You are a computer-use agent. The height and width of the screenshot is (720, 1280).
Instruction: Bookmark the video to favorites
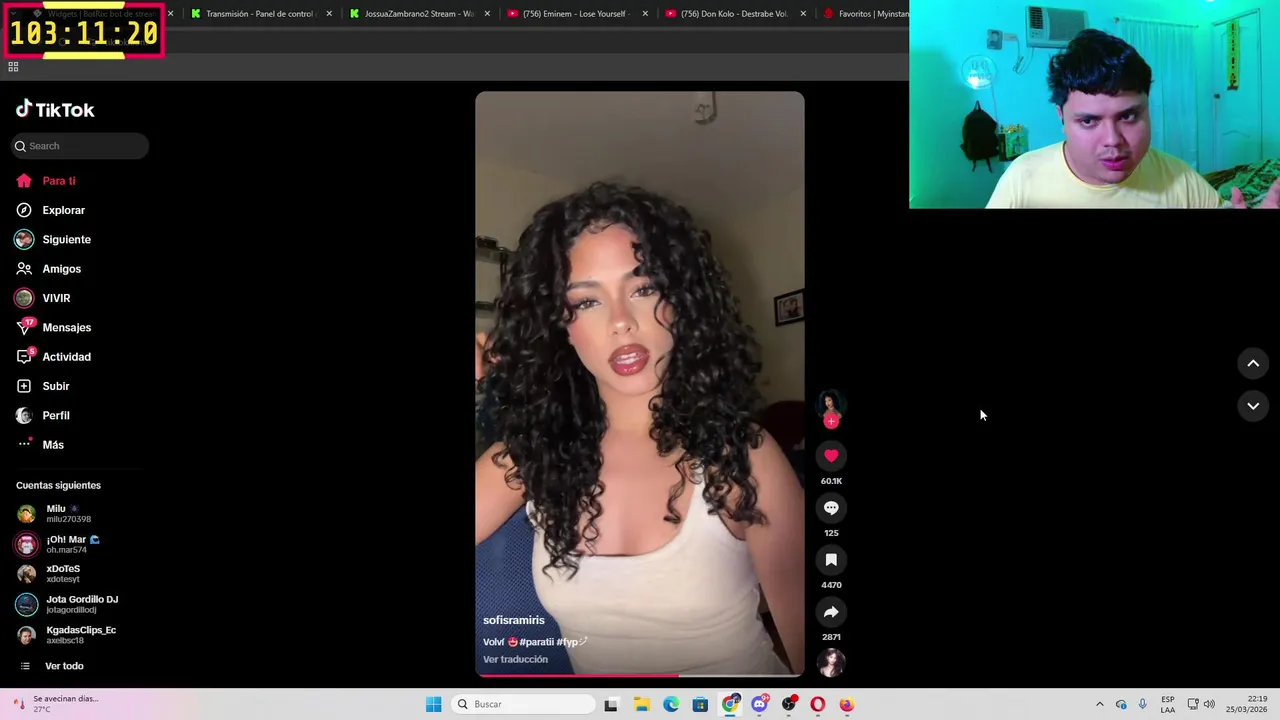point(831,560)
